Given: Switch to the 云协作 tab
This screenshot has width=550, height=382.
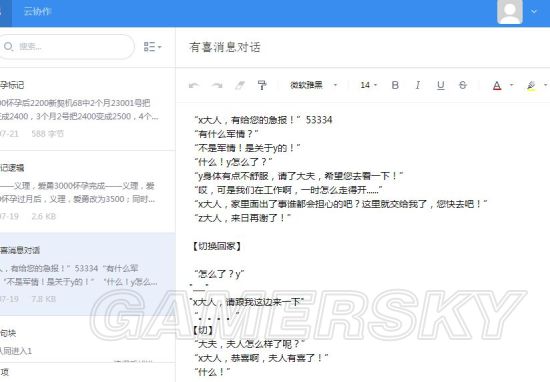Looking at the screenshot, I should pyautogui.click(x=38, y=12).
